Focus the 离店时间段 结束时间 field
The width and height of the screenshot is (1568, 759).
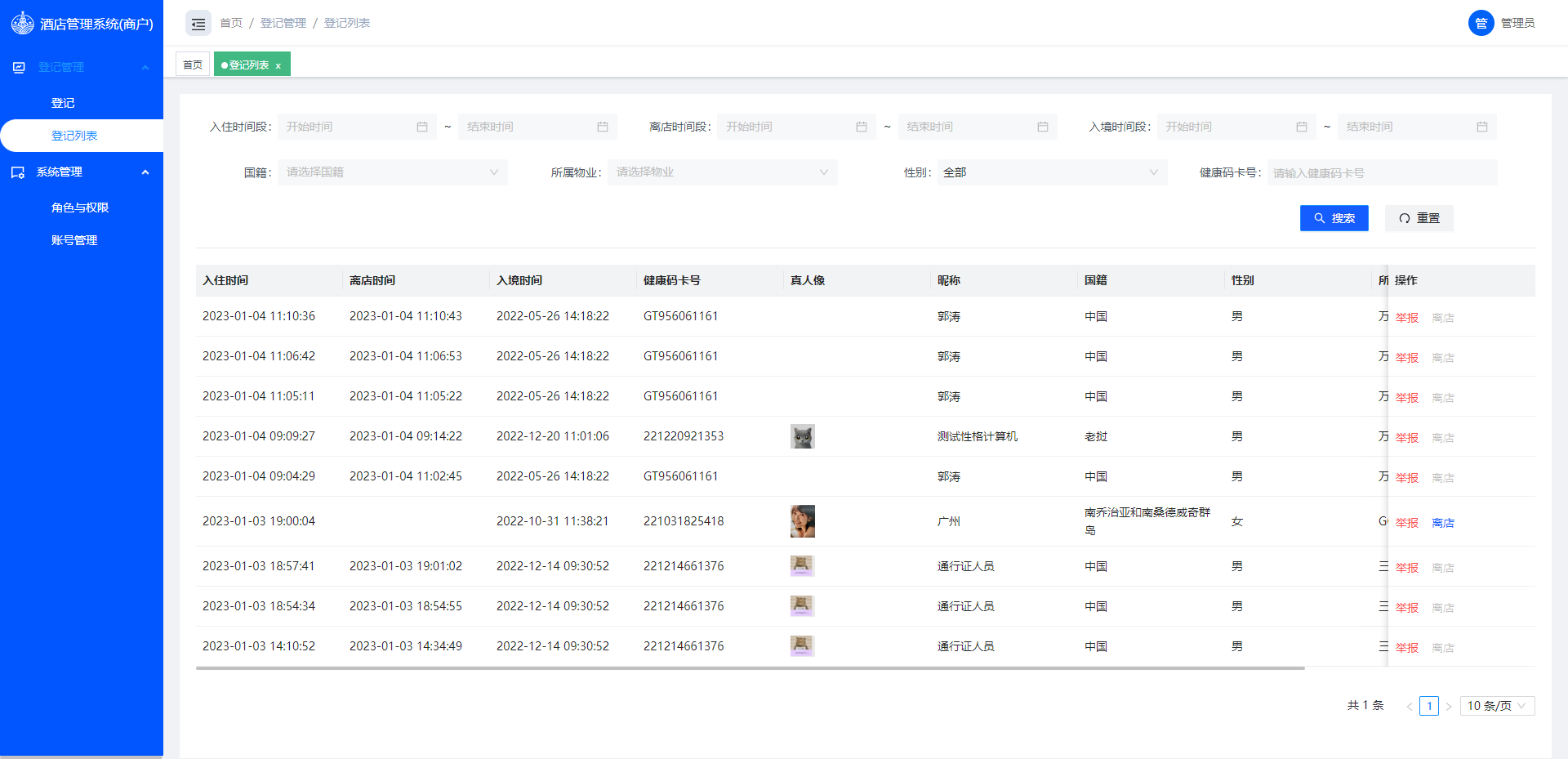[x=978, y=127]
